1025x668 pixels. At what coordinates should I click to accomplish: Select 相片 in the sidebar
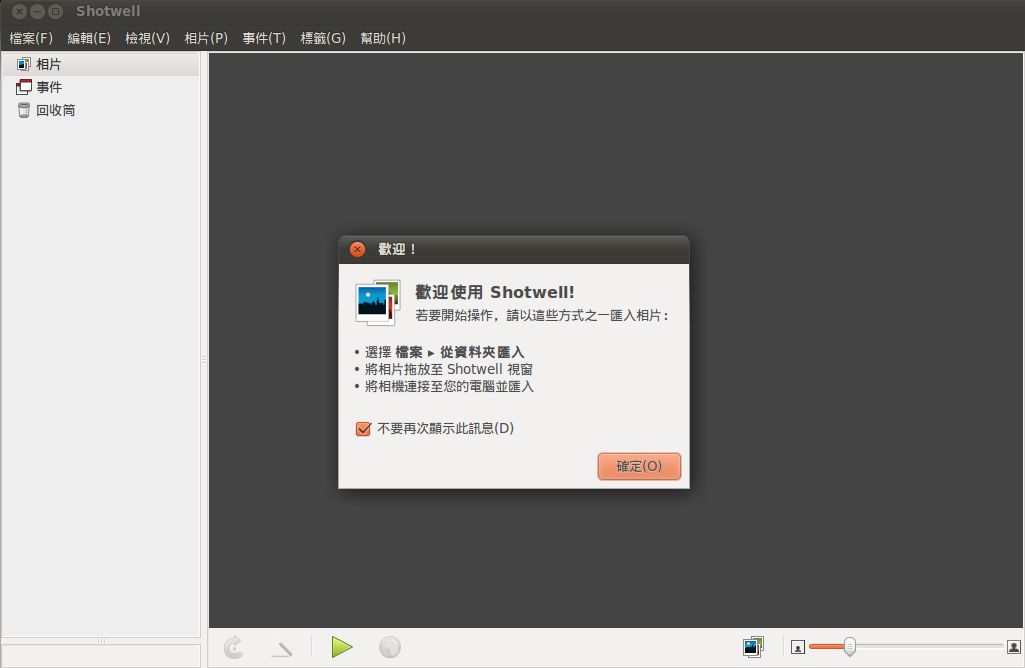click(100, 64)
